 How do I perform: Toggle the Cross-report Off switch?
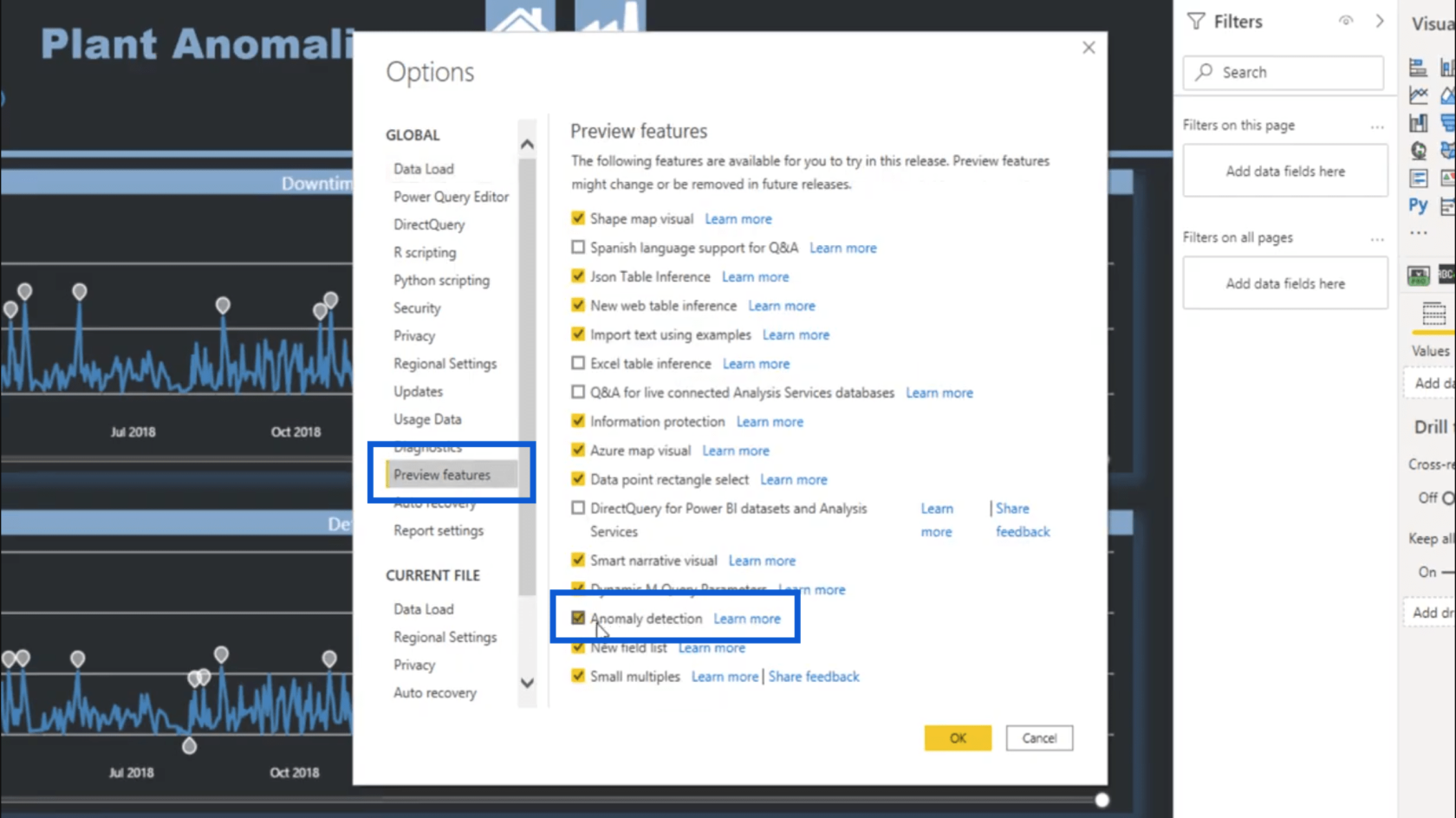[x=1447, y=497]
